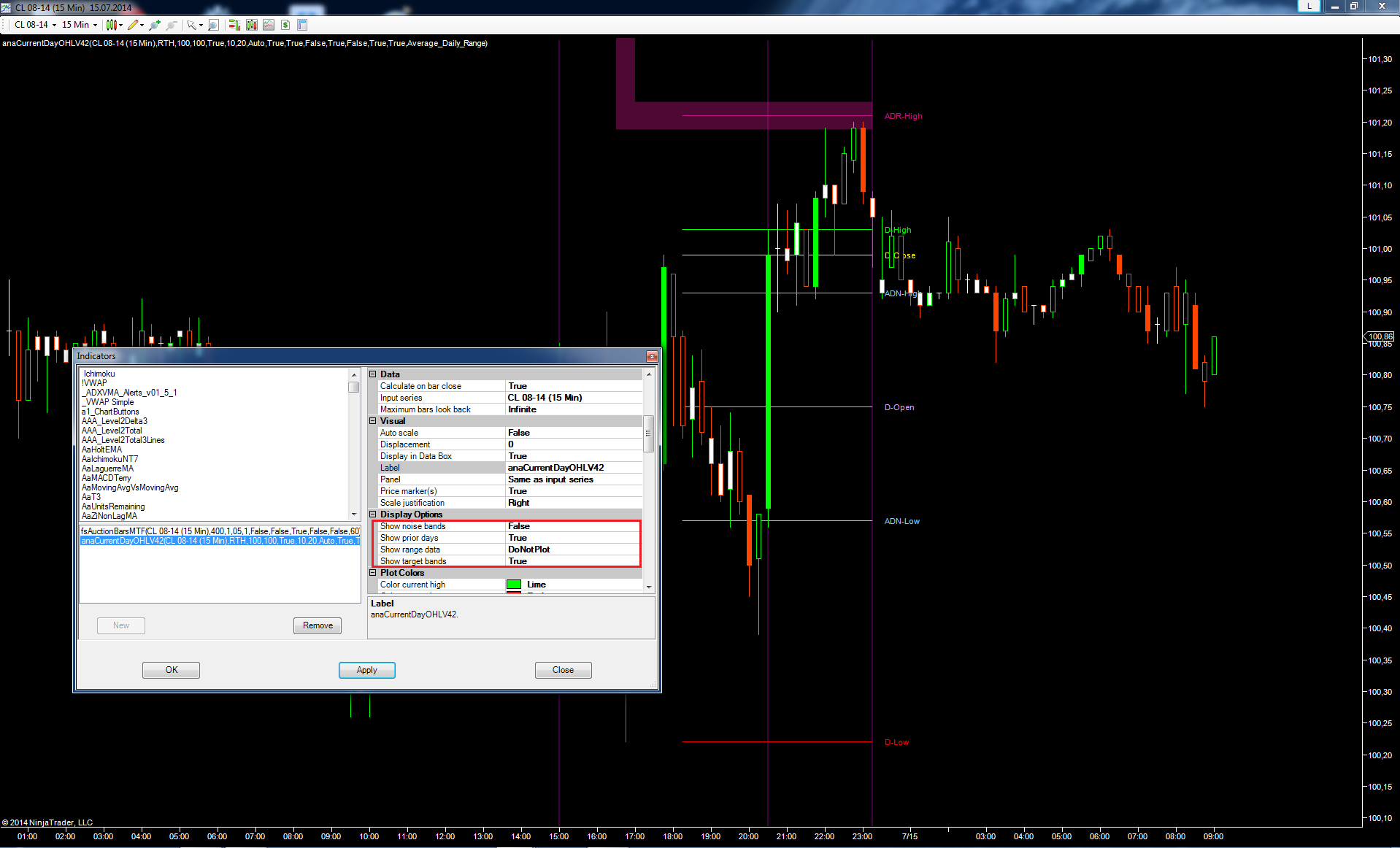Image resolution: width=1400 pixels, height=848 pixels.
Task: Select the cursor pointer tool
Action: click(x=191, y=25)
